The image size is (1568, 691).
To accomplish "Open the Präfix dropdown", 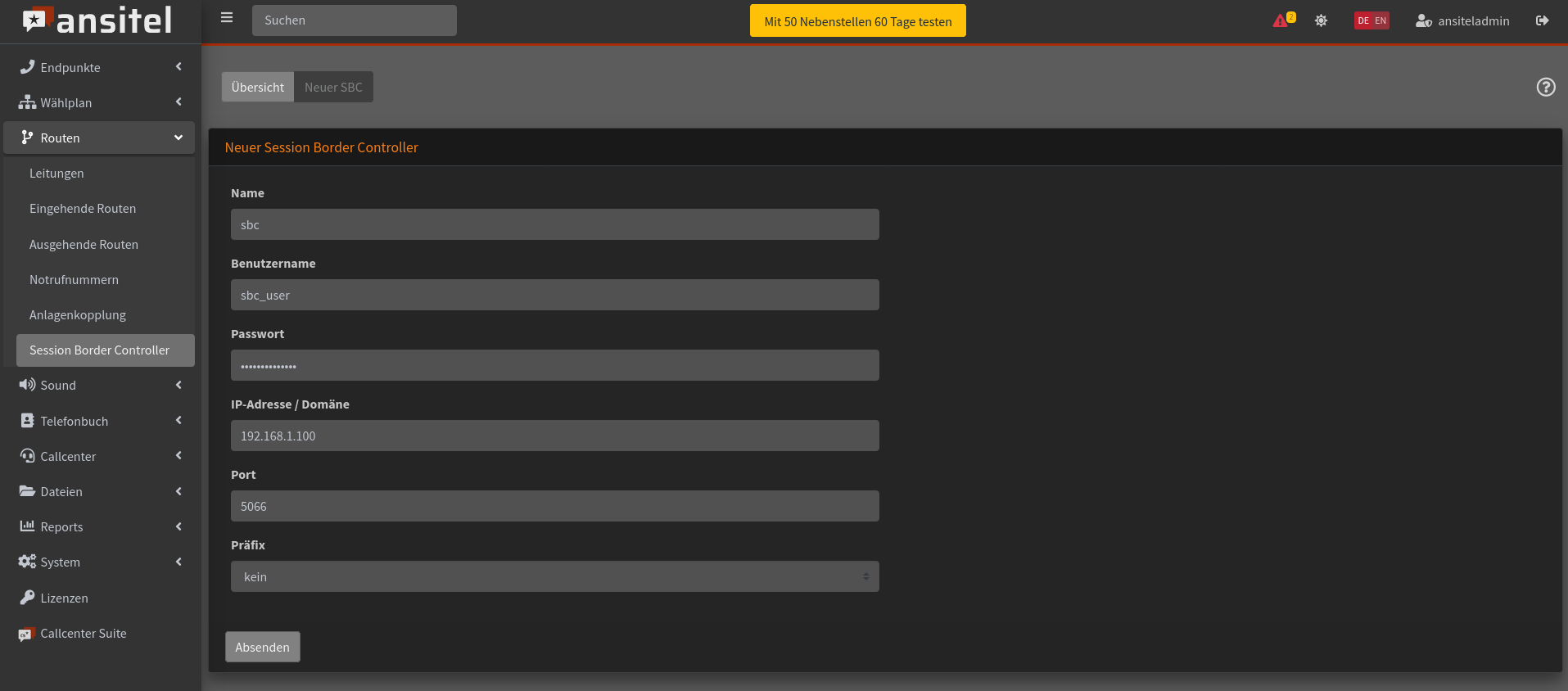I will click(x=554, y=576).
